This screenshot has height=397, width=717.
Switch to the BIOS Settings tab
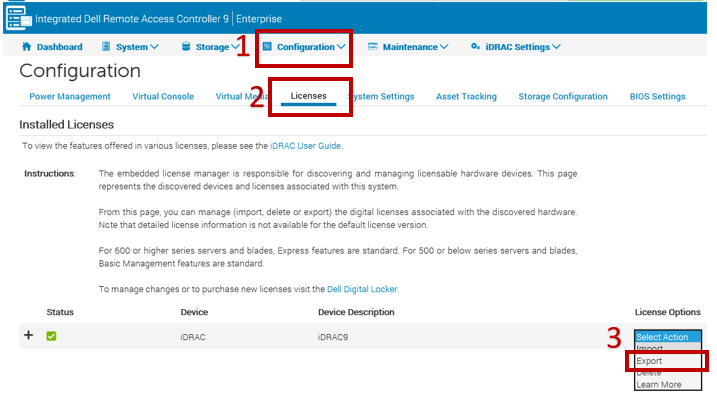tap(658, 97)
